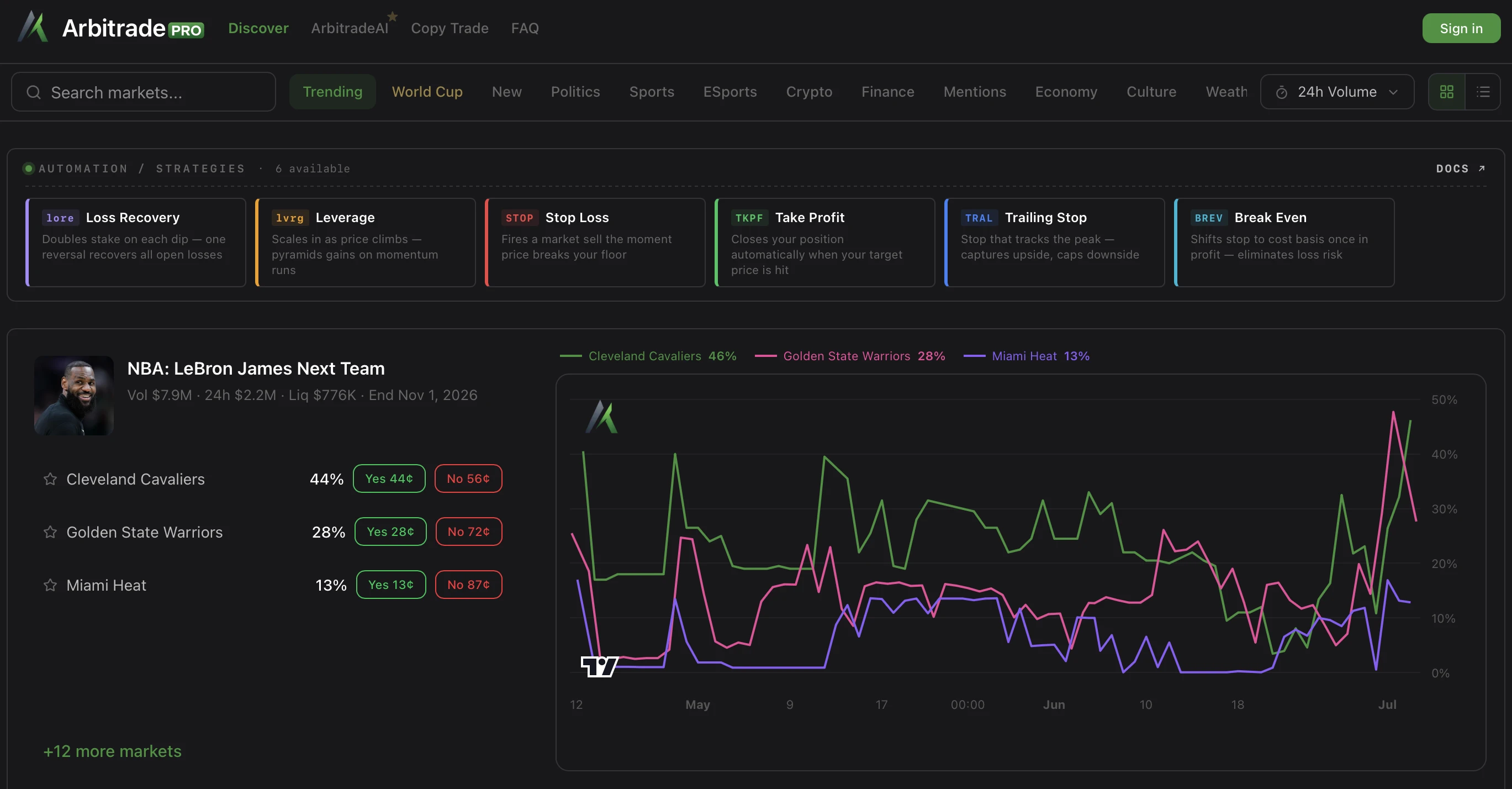This screenshot has height=789, width=1512.
Task: Favorite the Miami Heat star
Action: 50,585
